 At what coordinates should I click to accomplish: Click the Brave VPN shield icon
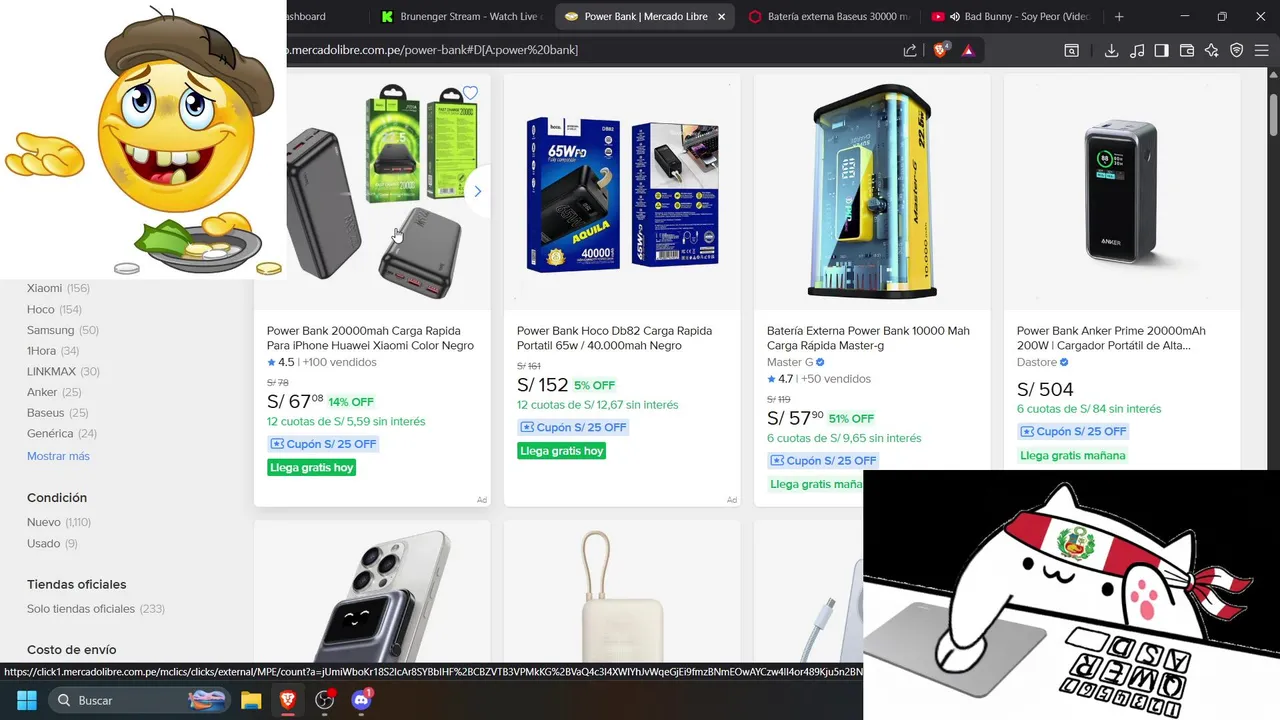tap(1237, 50)
